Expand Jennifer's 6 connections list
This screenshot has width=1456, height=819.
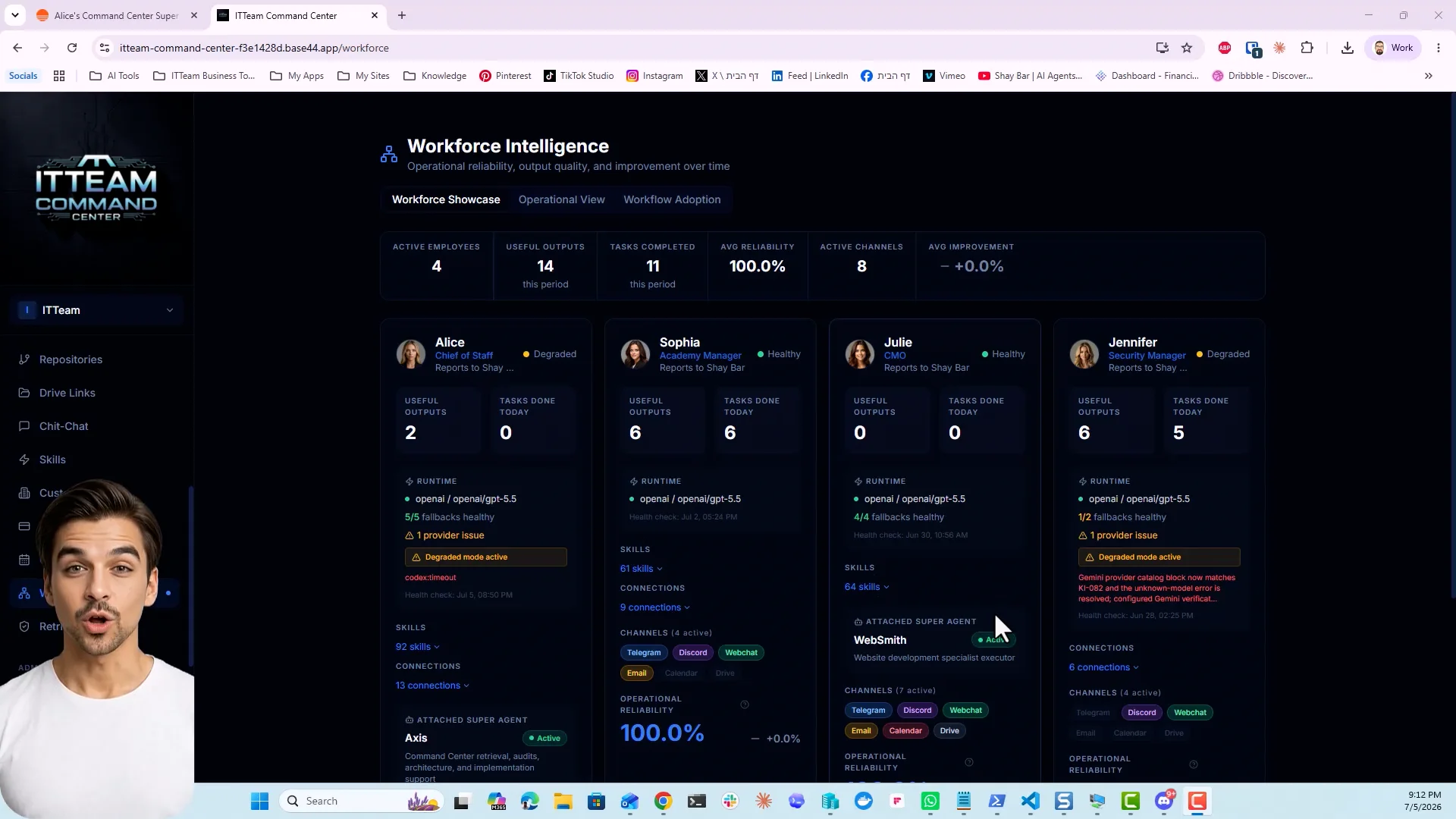tap(1104, 667)
